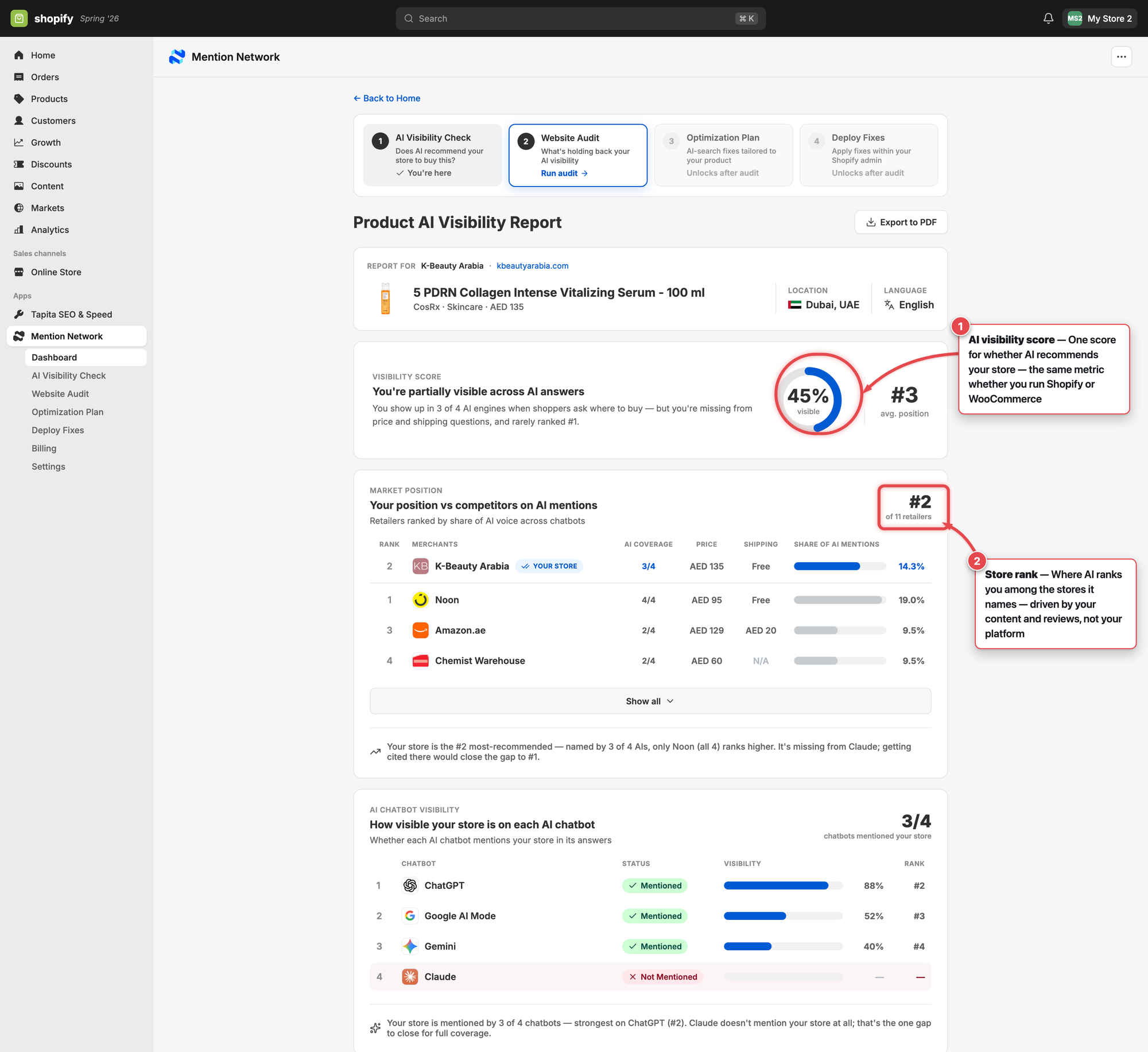This screenshot has height=1052, width=1148.
Task: Select step 3 Optimization Plan card
Action: point(723,155)
